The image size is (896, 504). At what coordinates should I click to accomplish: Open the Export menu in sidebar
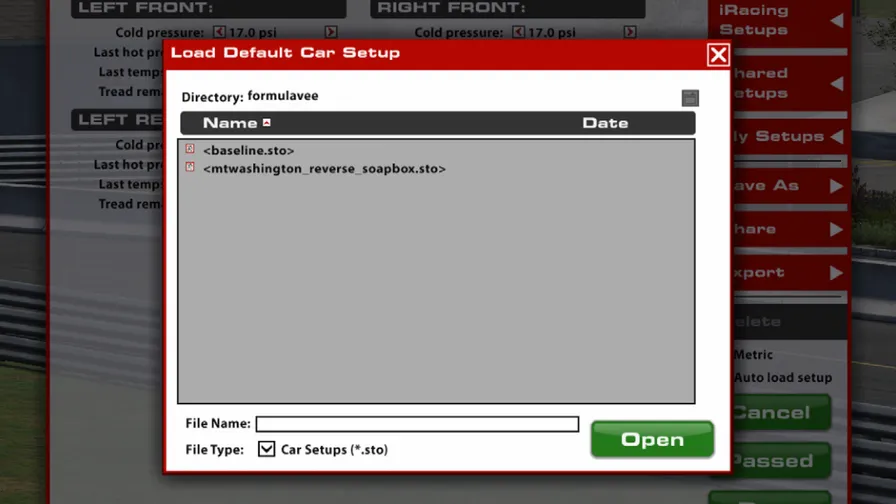tap(789, 273)
